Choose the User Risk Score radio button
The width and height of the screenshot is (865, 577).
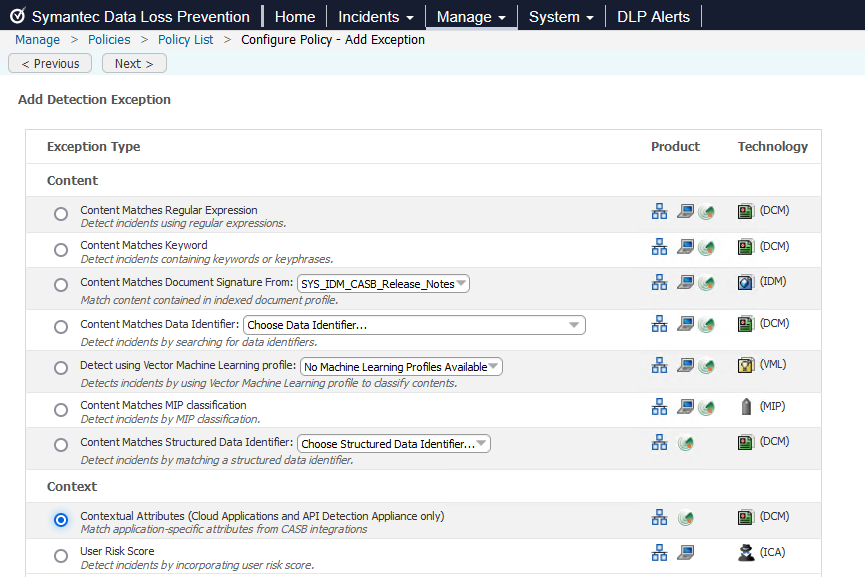61,556
